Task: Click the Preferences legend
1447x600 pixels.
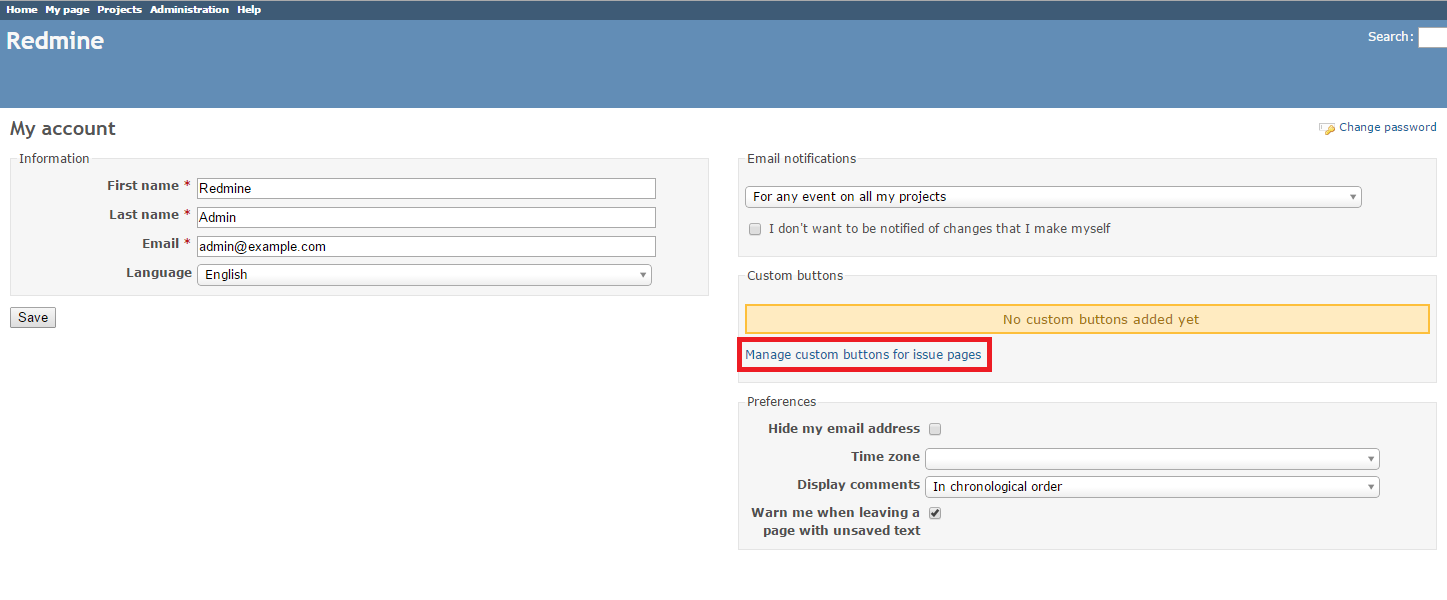Action: pos(781,401)
